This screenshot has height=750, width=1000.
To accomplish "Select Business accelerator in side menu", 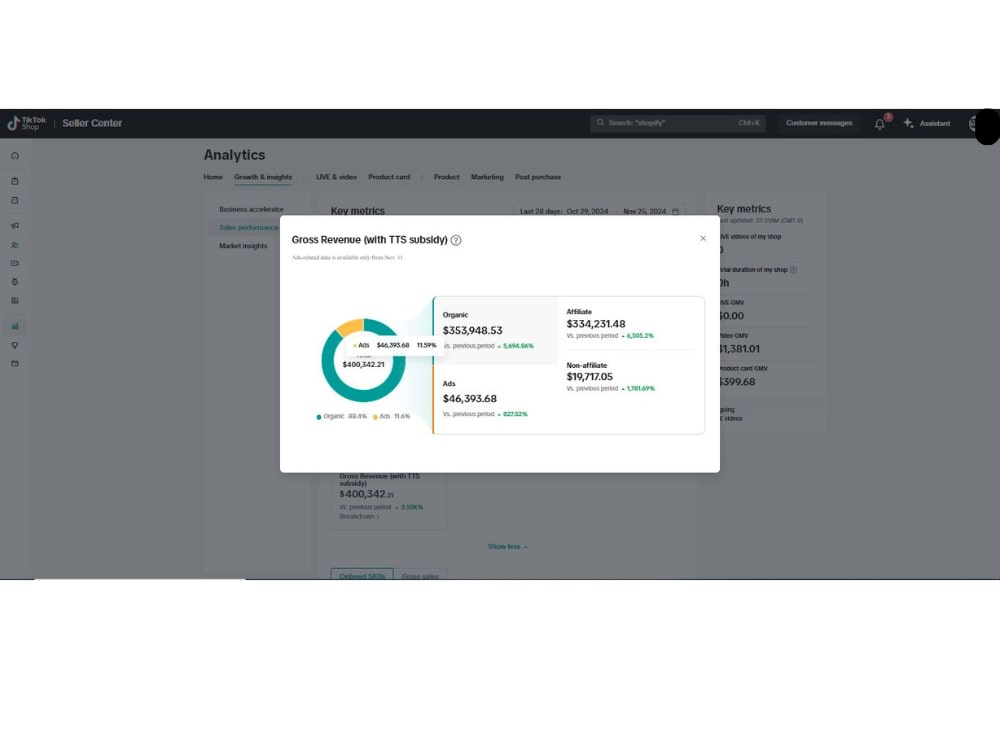I will coord(251,209).
